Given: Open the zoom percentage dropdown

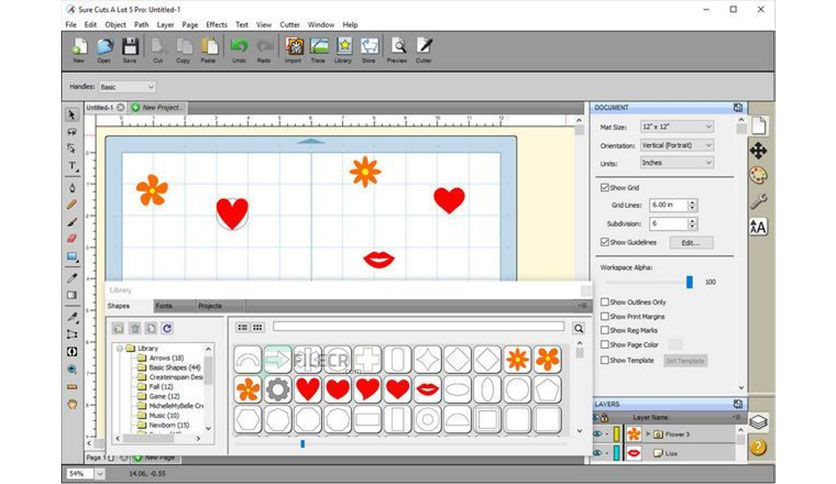Looking at the screenshot, I should [x=100, y=473].
